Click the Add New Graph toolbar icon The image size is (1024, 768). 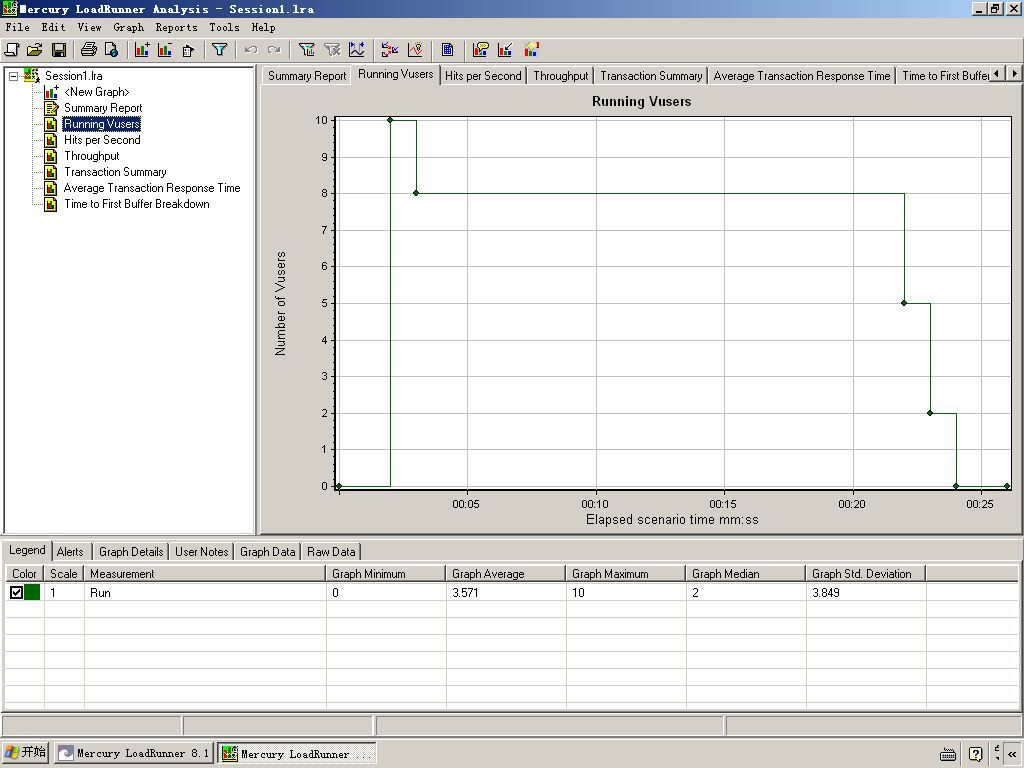[142, 50]
